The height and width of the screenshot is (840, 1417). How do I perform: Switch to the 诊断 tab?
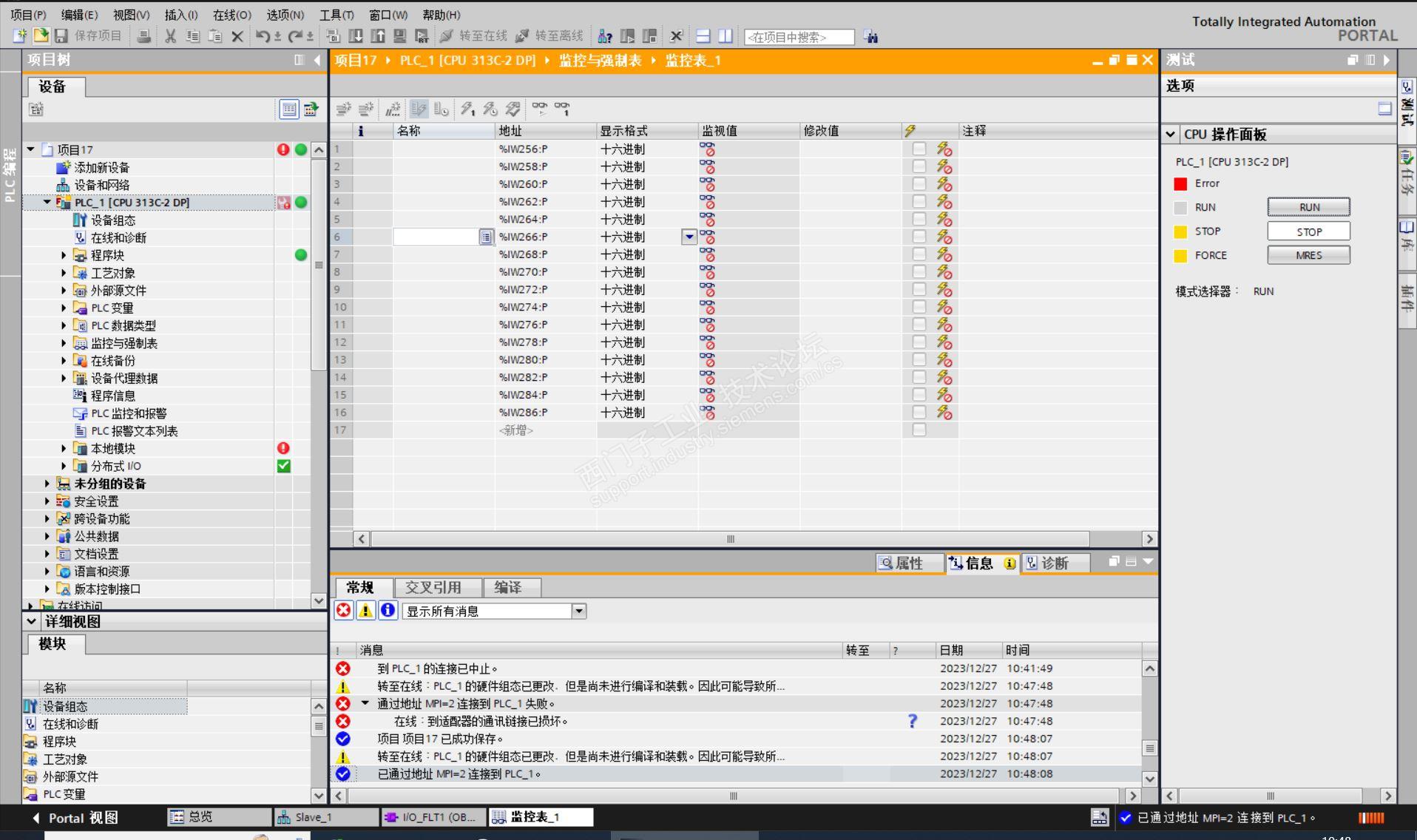(x=1055, y=563)
